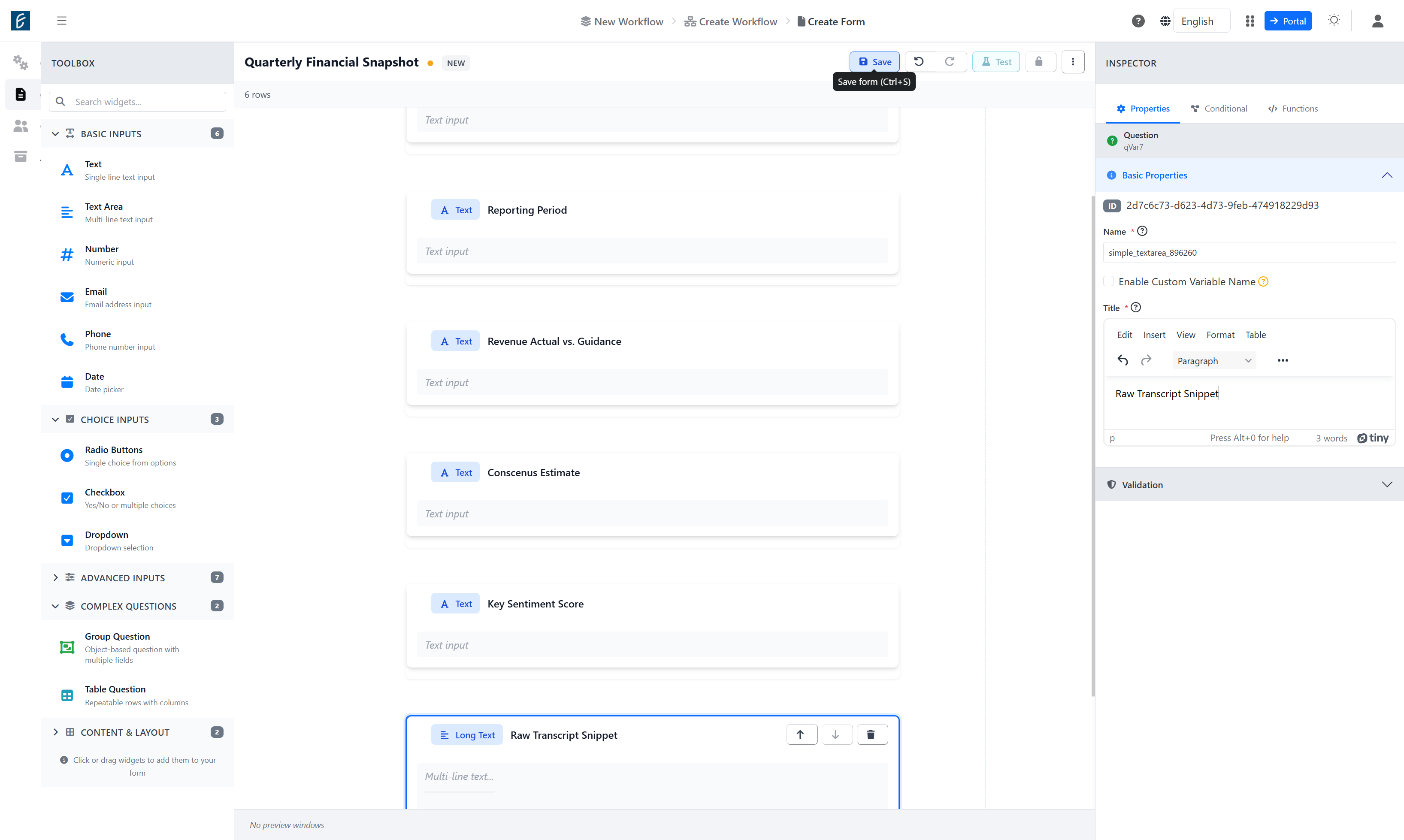Click the Portal button
This screenshot has height=840, width=1404.
pos(1287,21)
